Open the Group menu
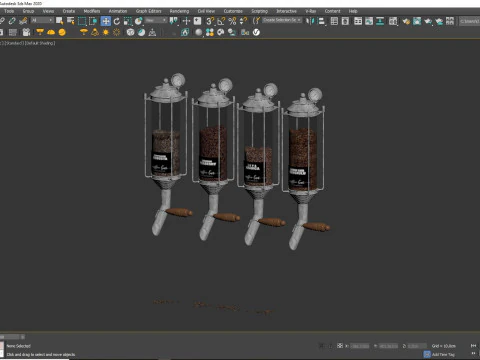Screen dimensions: 480x360 pyautogui.click(x=28, y=11)
